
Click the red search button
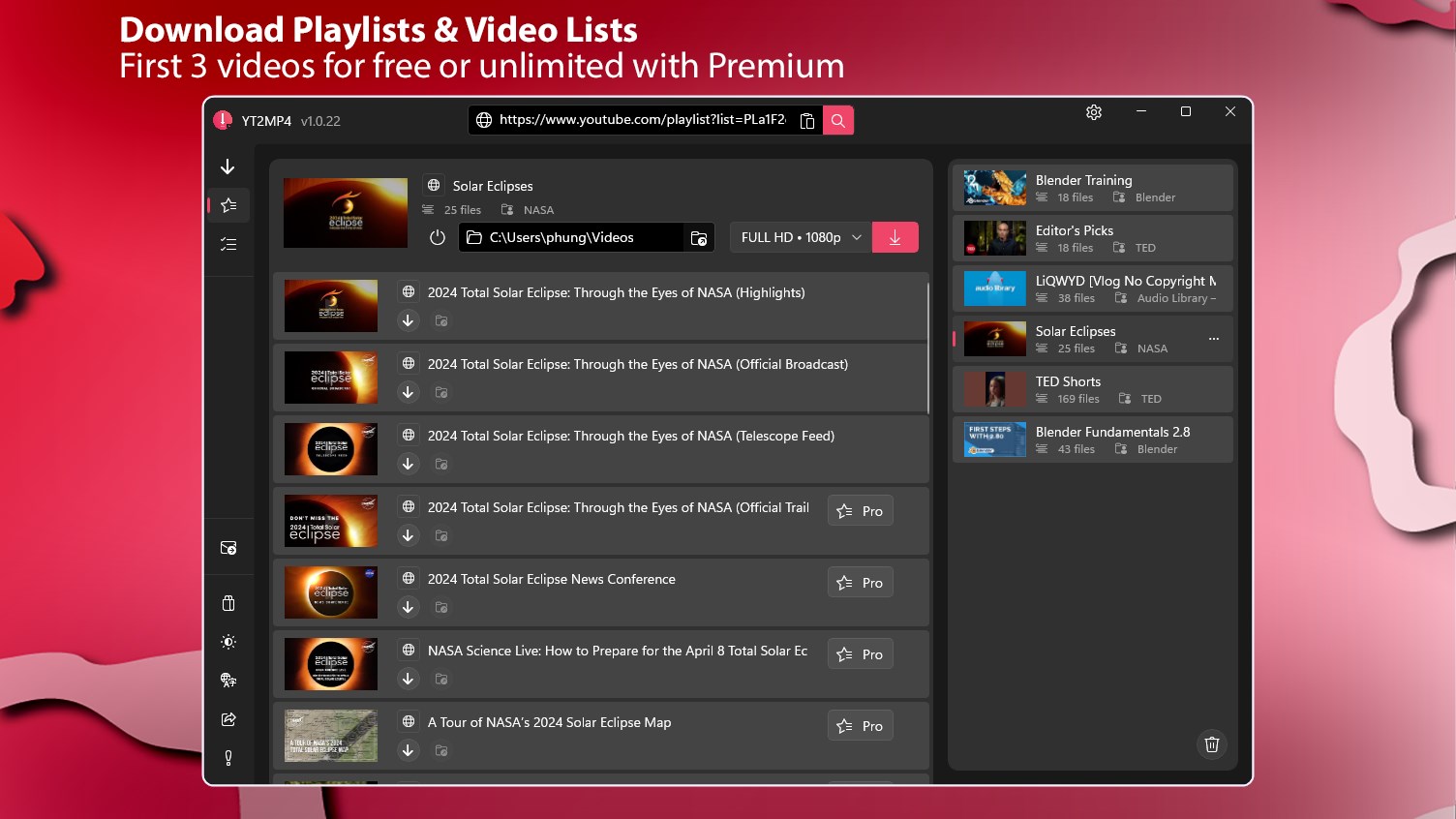coord(838,120)
